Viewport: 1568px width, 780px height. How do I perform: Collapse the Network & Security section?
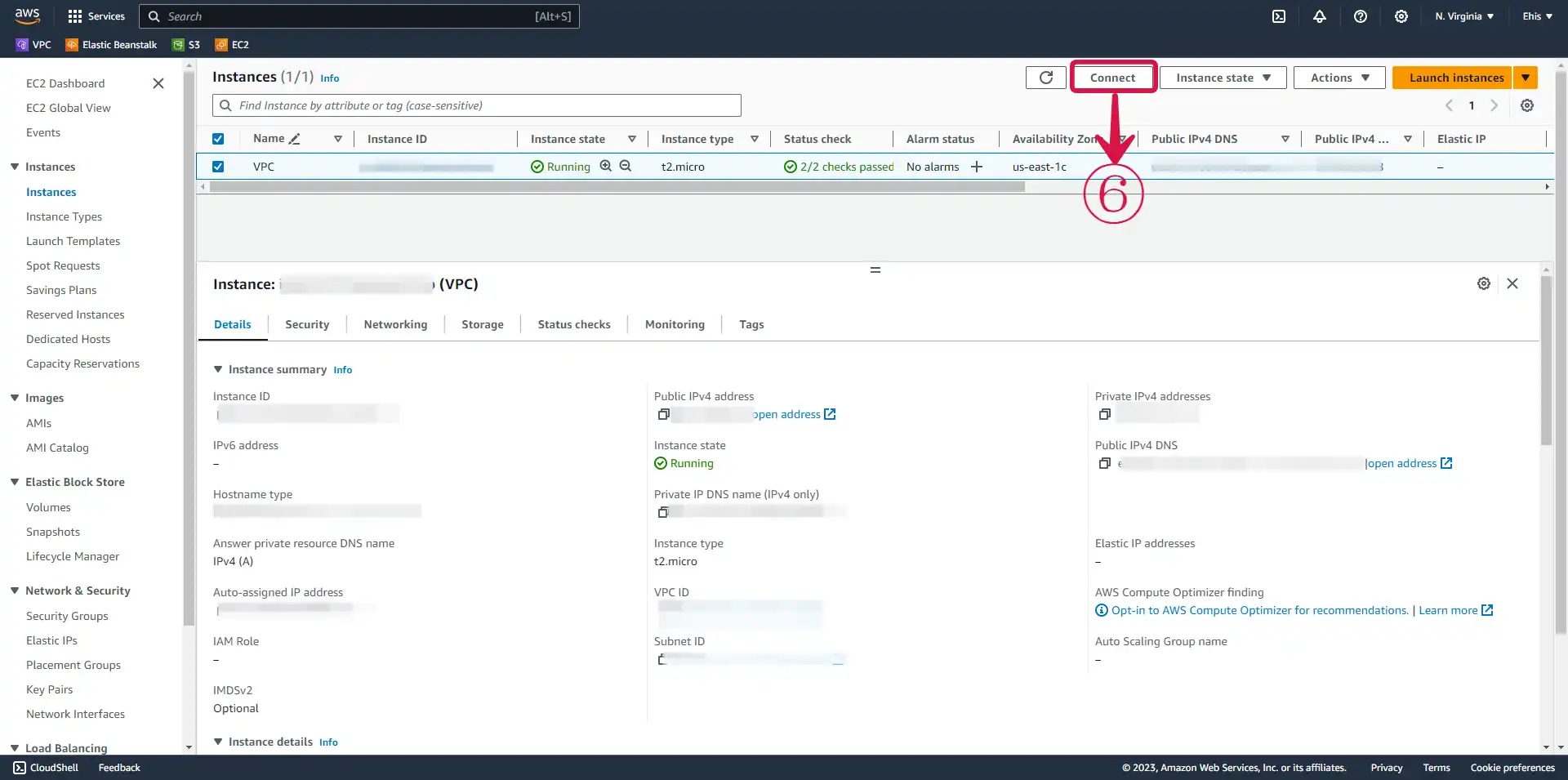pyautogui.click(x=15, y=591)
